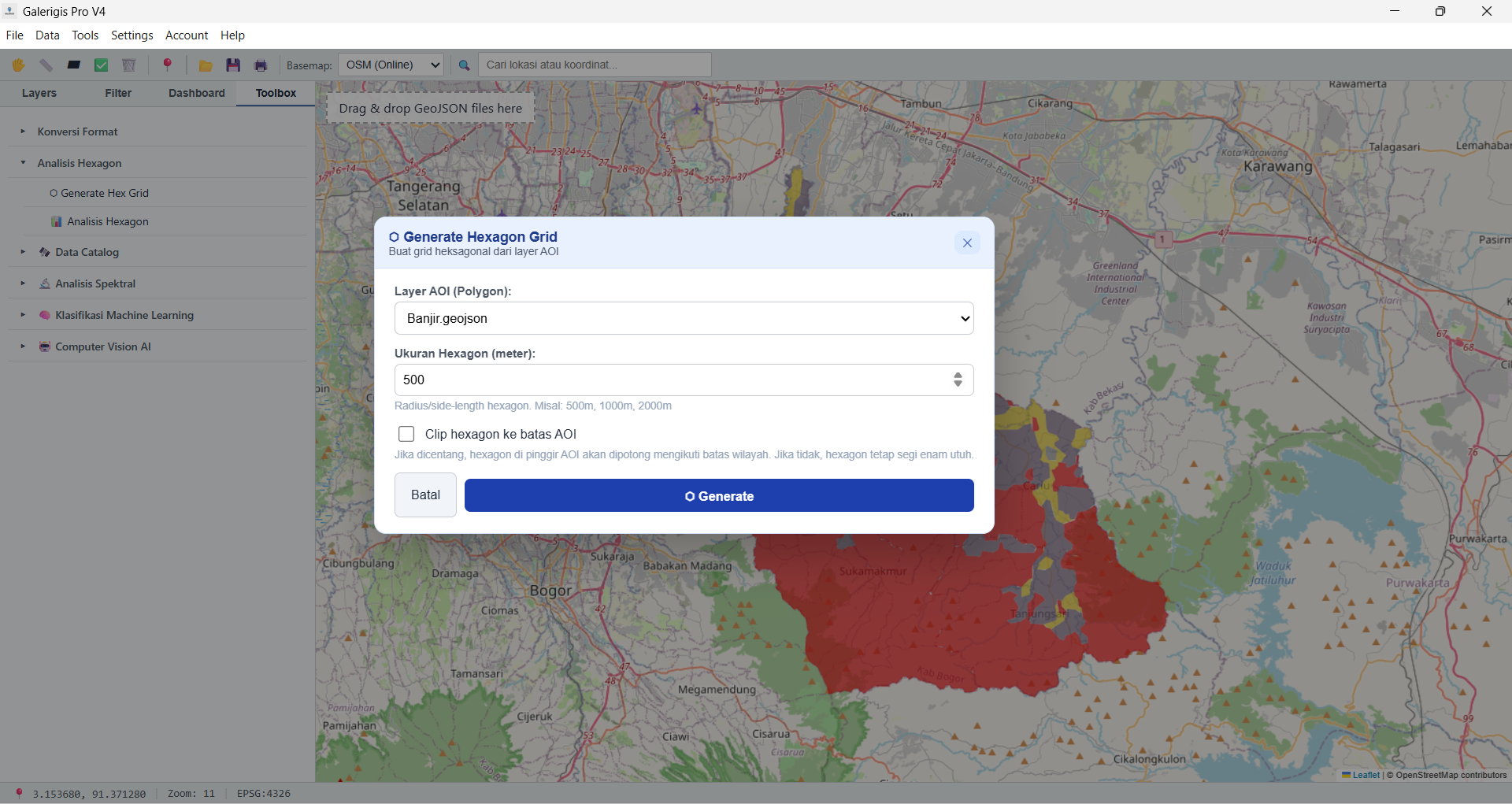Click the Computer Vision AI robot icon
The image size is (1512, 804).
[x=45, y=347]
